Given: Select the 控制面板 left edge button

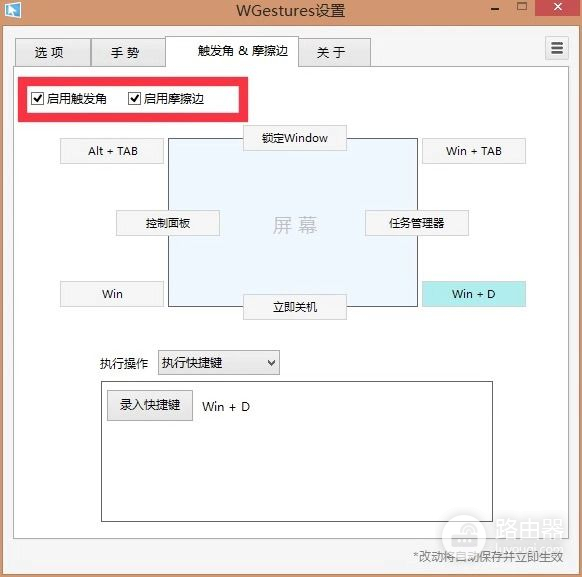Looking at the screenshot, I should coord(168,223).
